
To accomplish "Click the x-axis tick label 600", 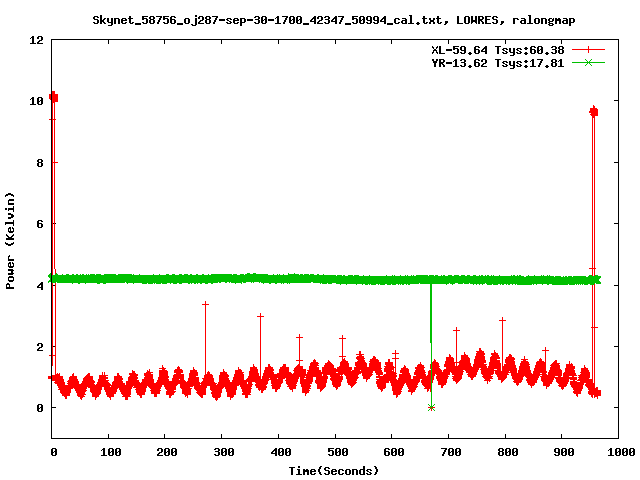I will pos(394,452).
